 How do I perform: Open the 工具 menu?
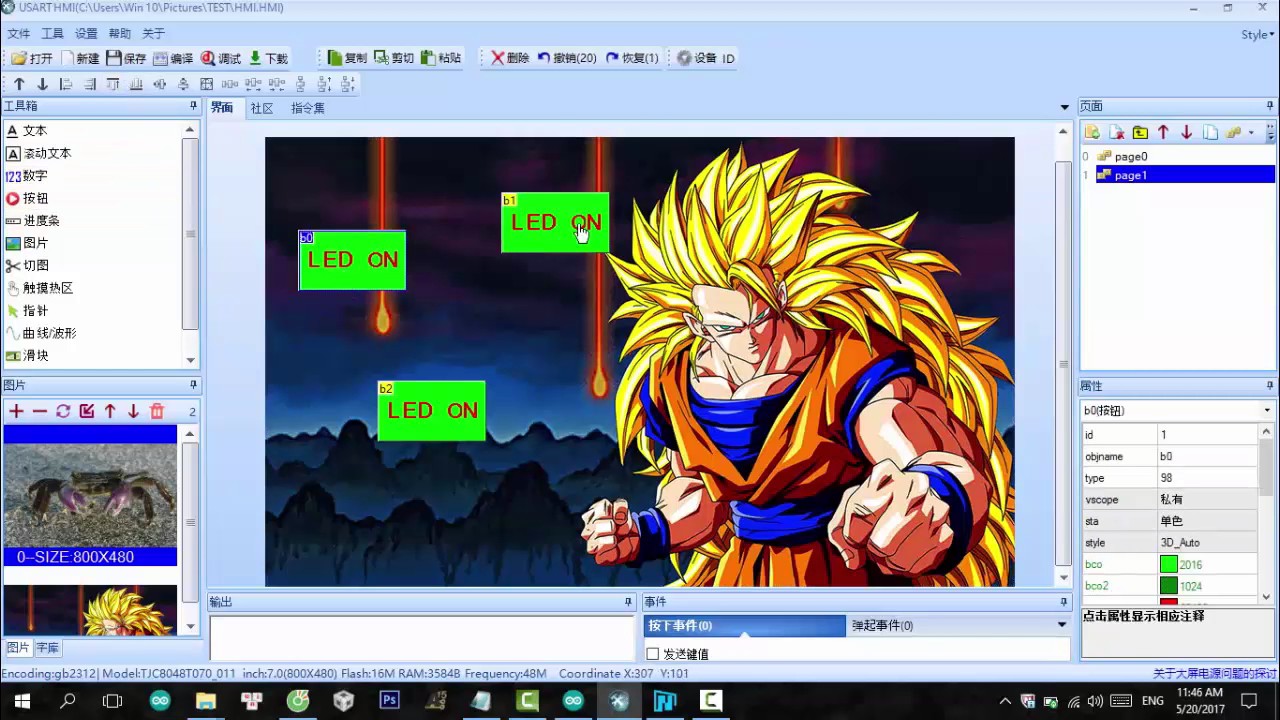coord(52,34)
